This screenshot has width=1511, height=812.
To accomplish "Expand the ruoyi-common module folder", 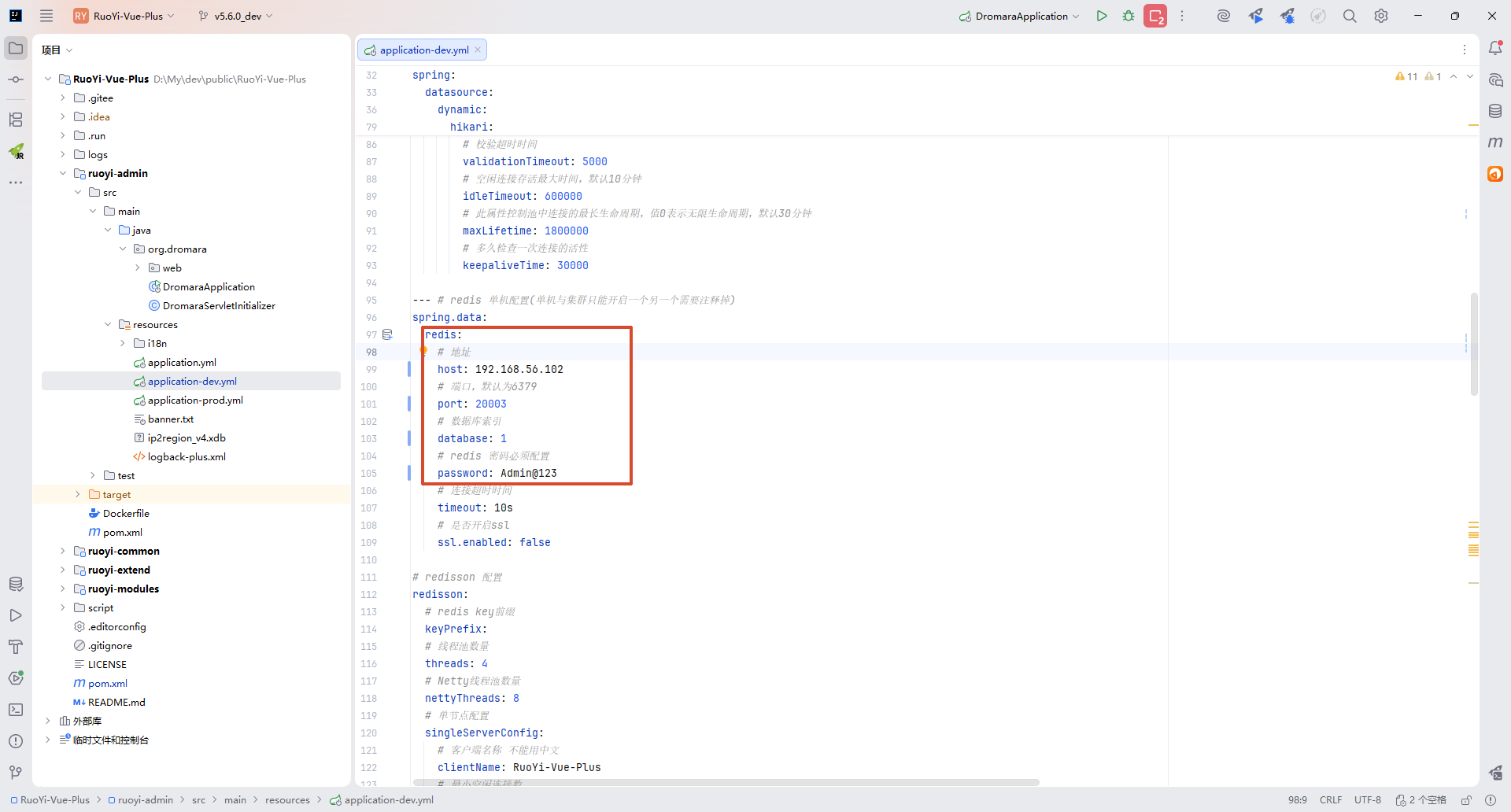I will (63, 552).
